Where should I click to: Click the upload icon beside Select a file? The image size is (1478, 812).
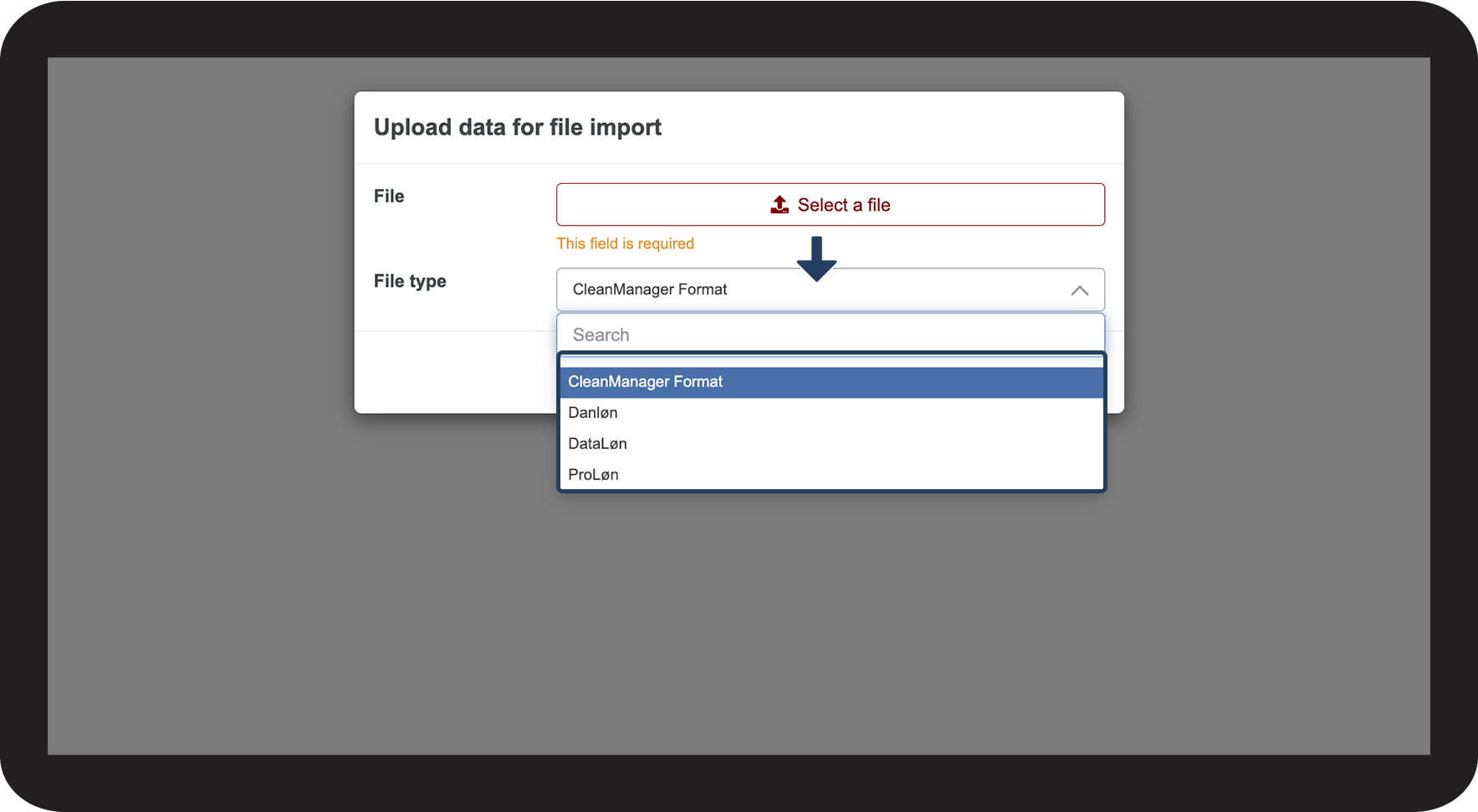(780, 205)
